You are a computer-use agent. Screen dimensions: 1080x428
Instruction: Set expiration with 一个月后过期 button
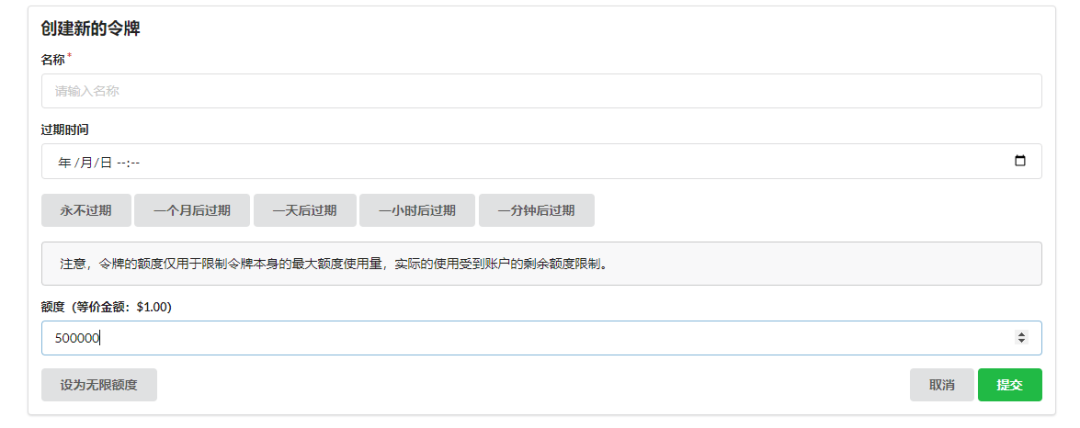point(192,211)
